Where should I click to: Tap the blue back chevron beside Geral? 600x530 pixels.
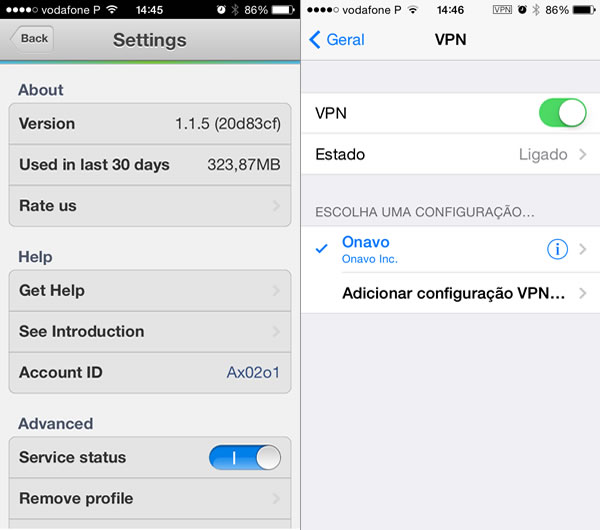click(x=315, y=39)
